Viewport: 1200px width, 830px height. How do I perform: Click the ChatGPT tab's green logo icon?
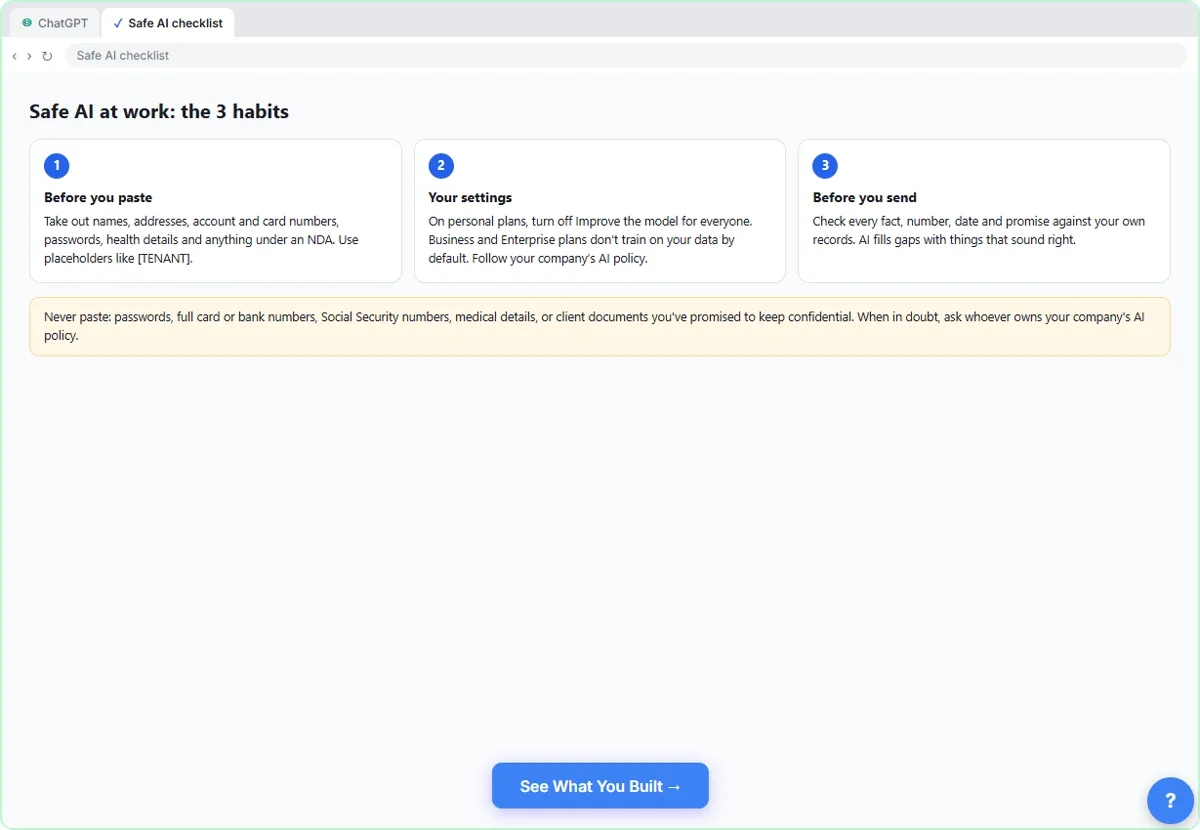[27, 23]
